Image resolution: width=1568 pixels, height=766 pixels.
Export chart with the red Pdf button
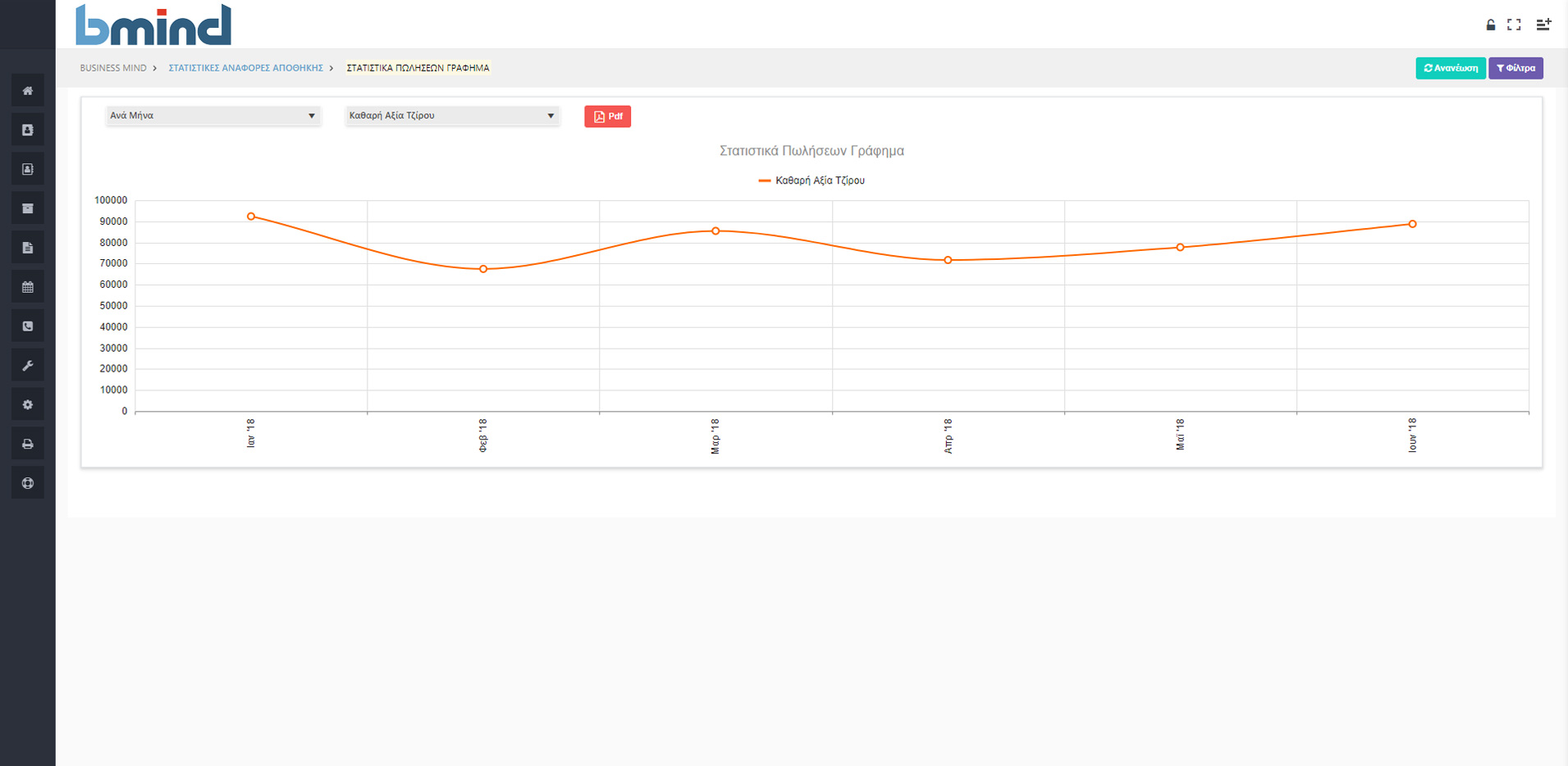607,116
